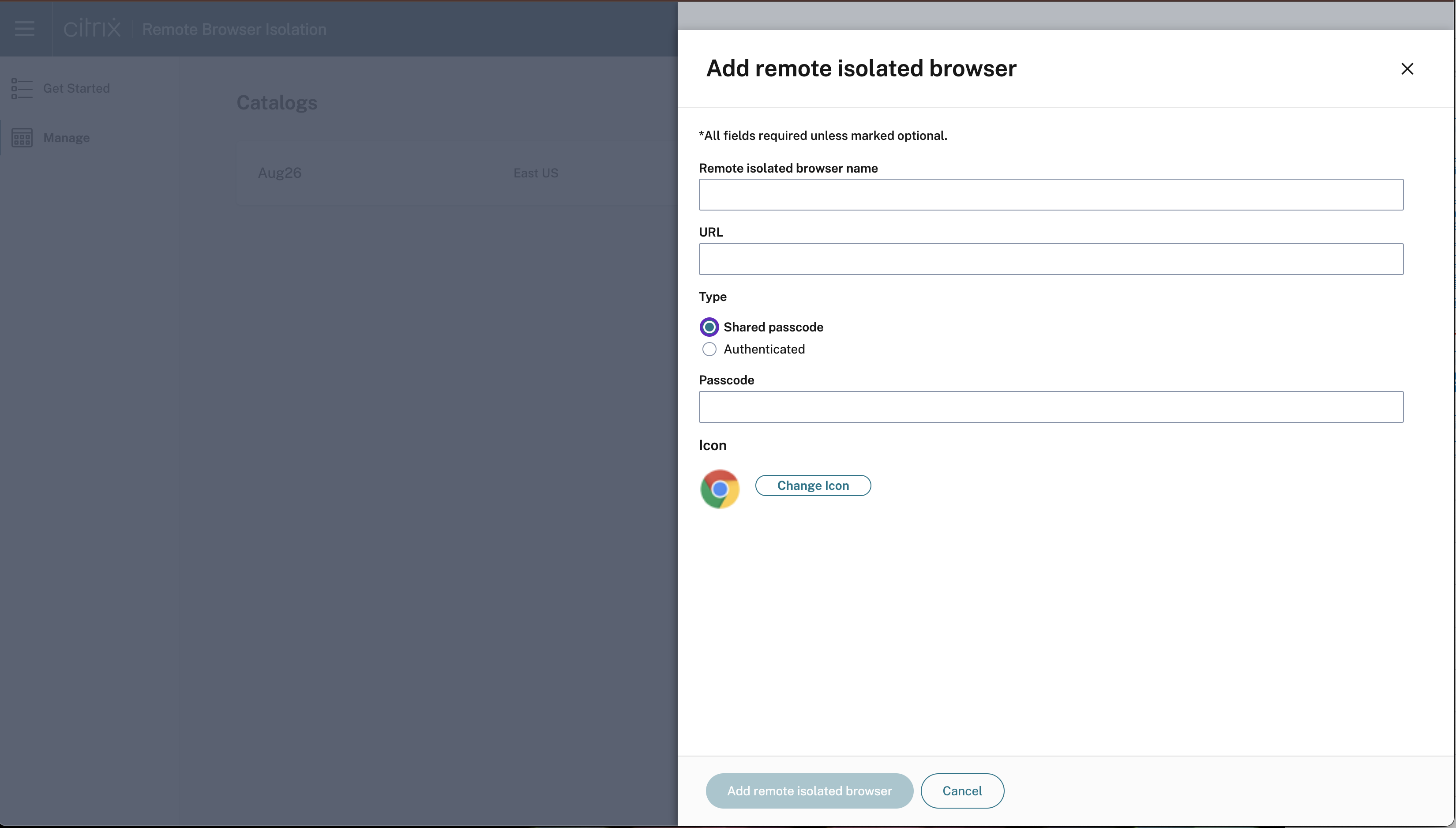Go to the Manage section

click(x=67, y=138)
